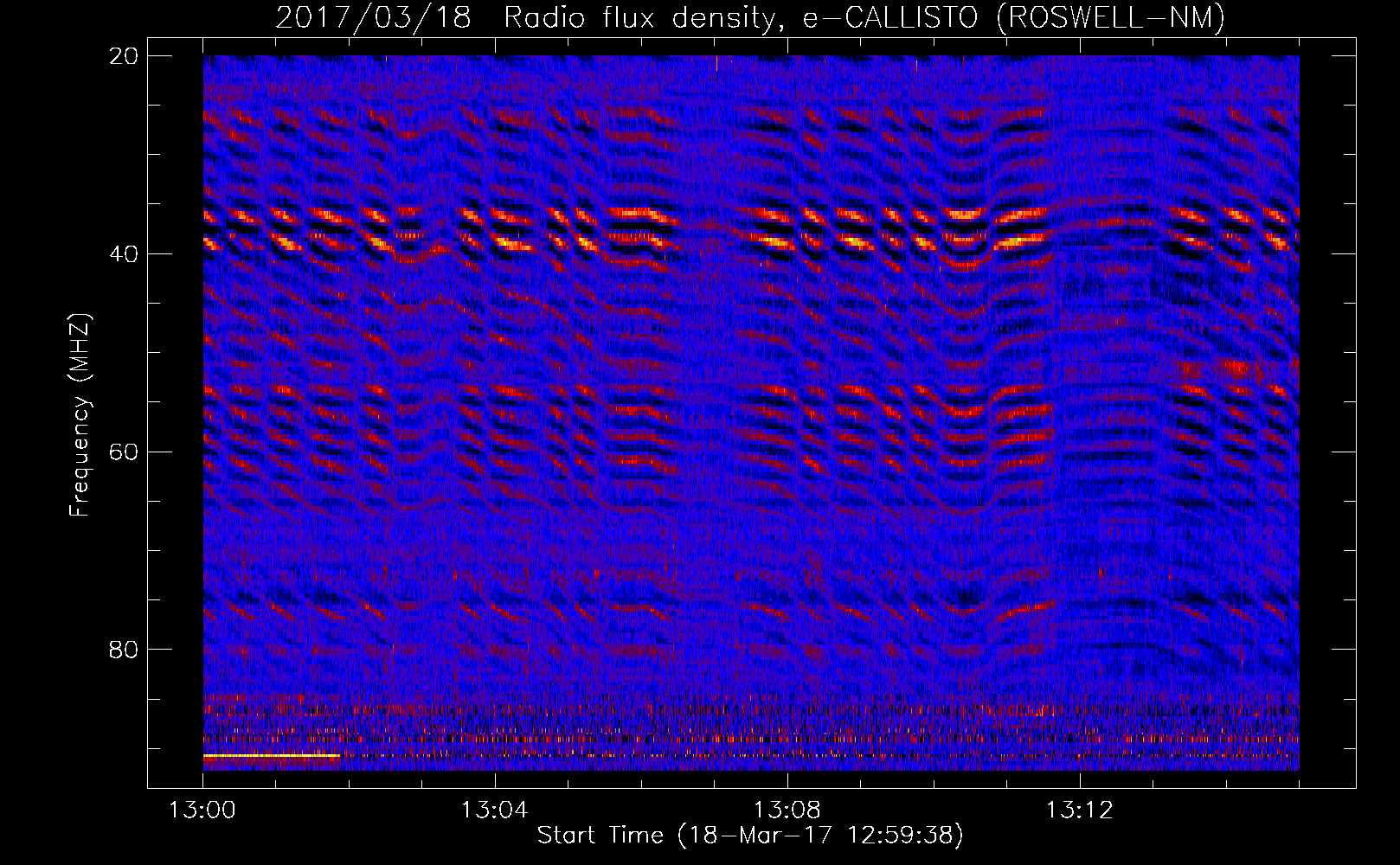Click the 40 frequency tick label

125,254
